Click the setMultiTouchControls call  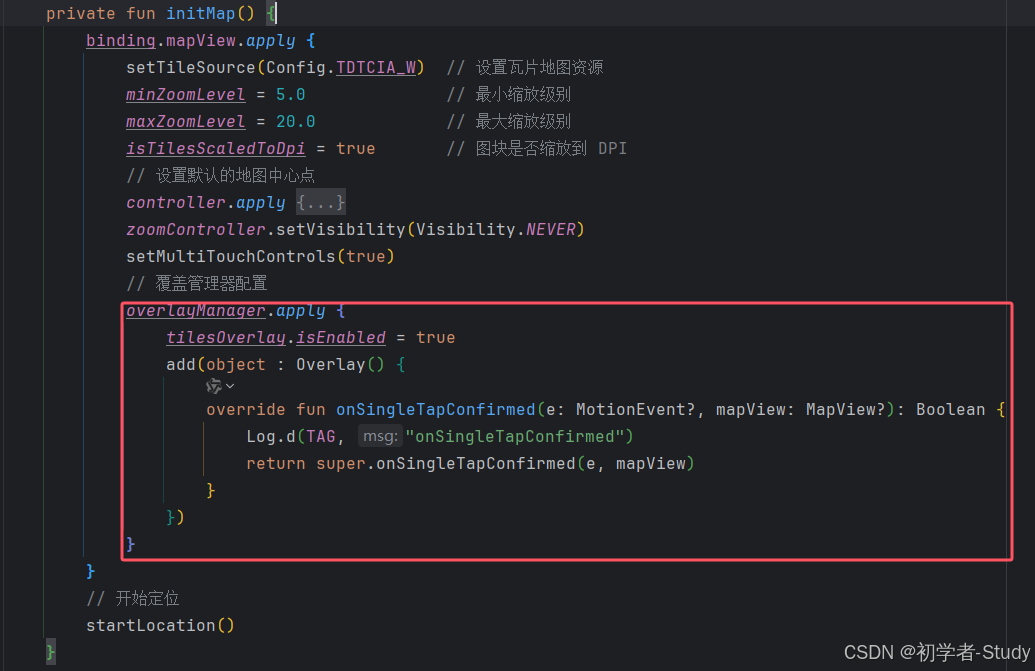pyautogui.click(x=231, y=256)
